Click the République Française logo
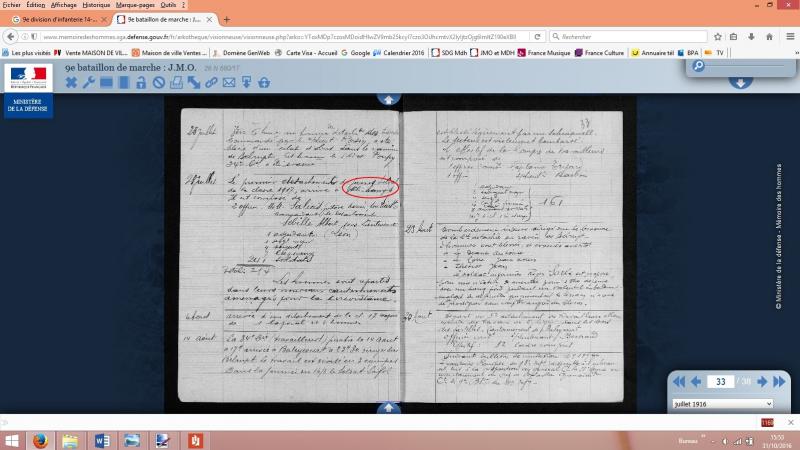The image size is (800, 450). (x=29, y=78)
